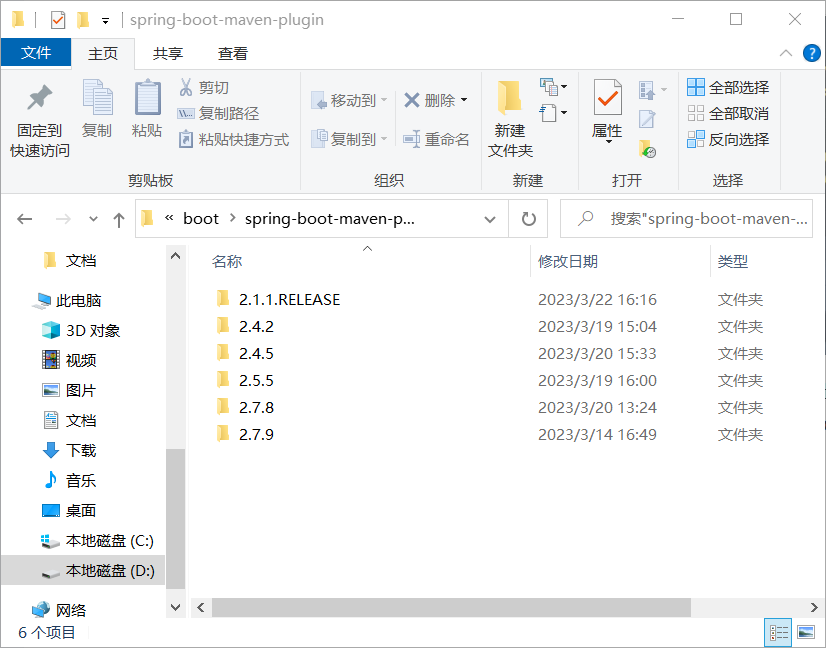Open the Delete (删除) dropdown arrow
The width and height of the screenshot is (826, 648).
coord(464,100)
